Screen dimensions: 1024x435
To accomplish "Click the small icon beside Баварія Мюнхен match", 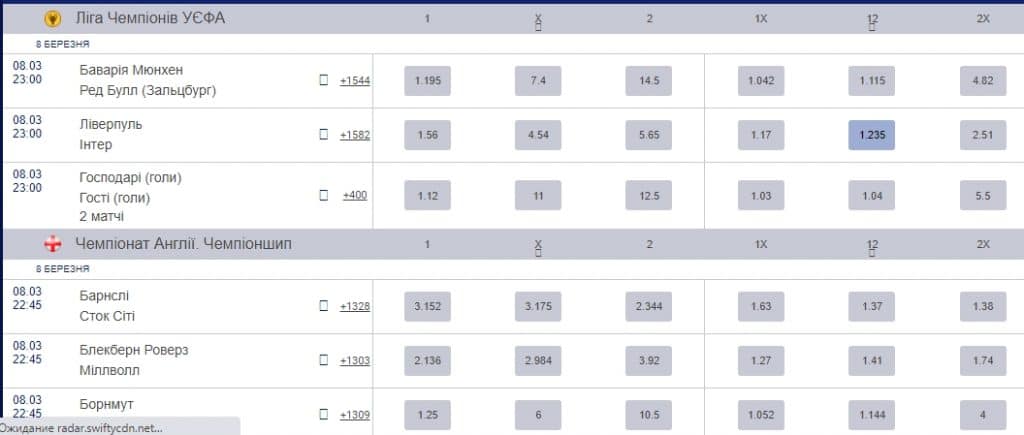I will 323,80.
